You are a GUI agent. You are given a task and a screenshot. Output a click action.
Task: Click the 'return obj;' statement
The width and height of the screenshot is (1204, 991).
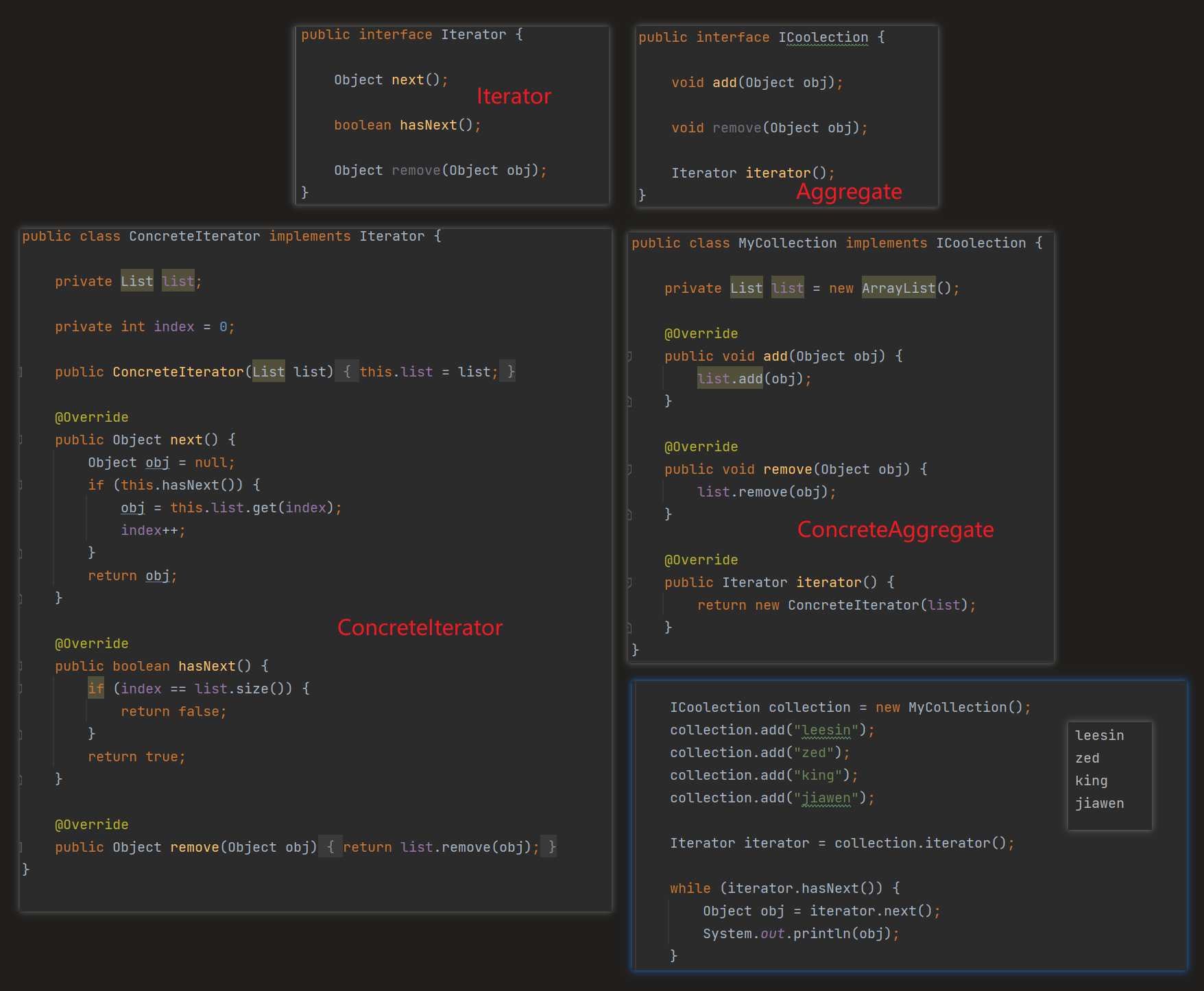[x=132, y=576]
